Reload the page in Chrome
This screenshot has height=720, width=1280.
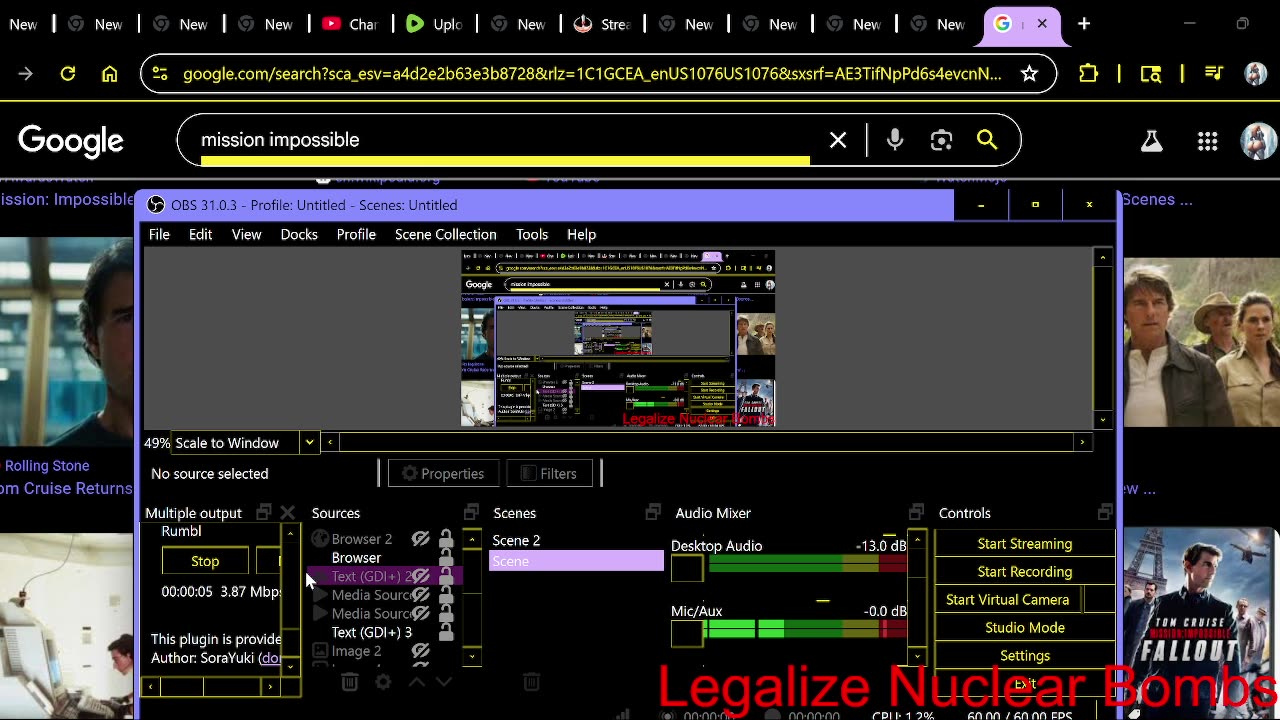tap(68, 74)
